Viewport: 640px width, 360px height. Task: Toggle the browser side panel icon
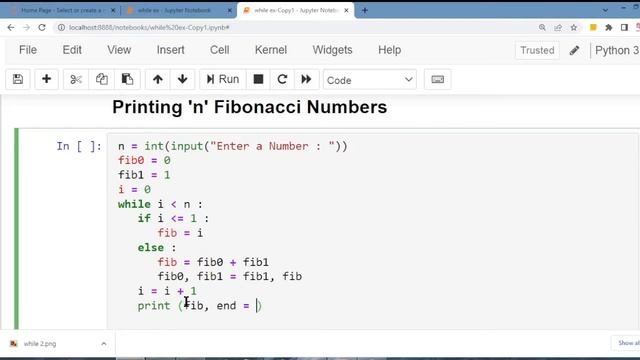(624, 27)
